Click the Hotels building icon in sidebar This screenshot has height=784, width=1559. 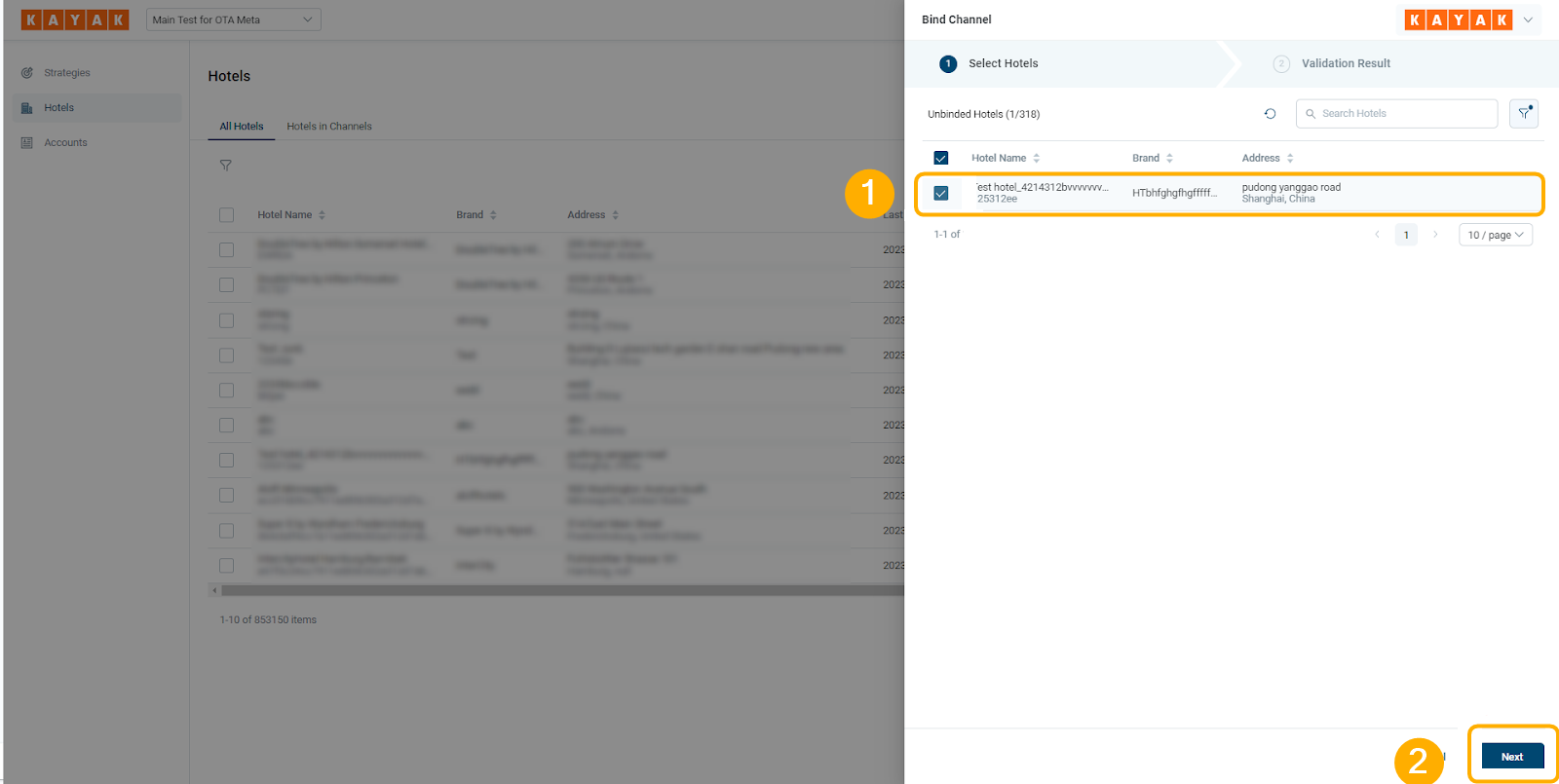pos(27,108)
